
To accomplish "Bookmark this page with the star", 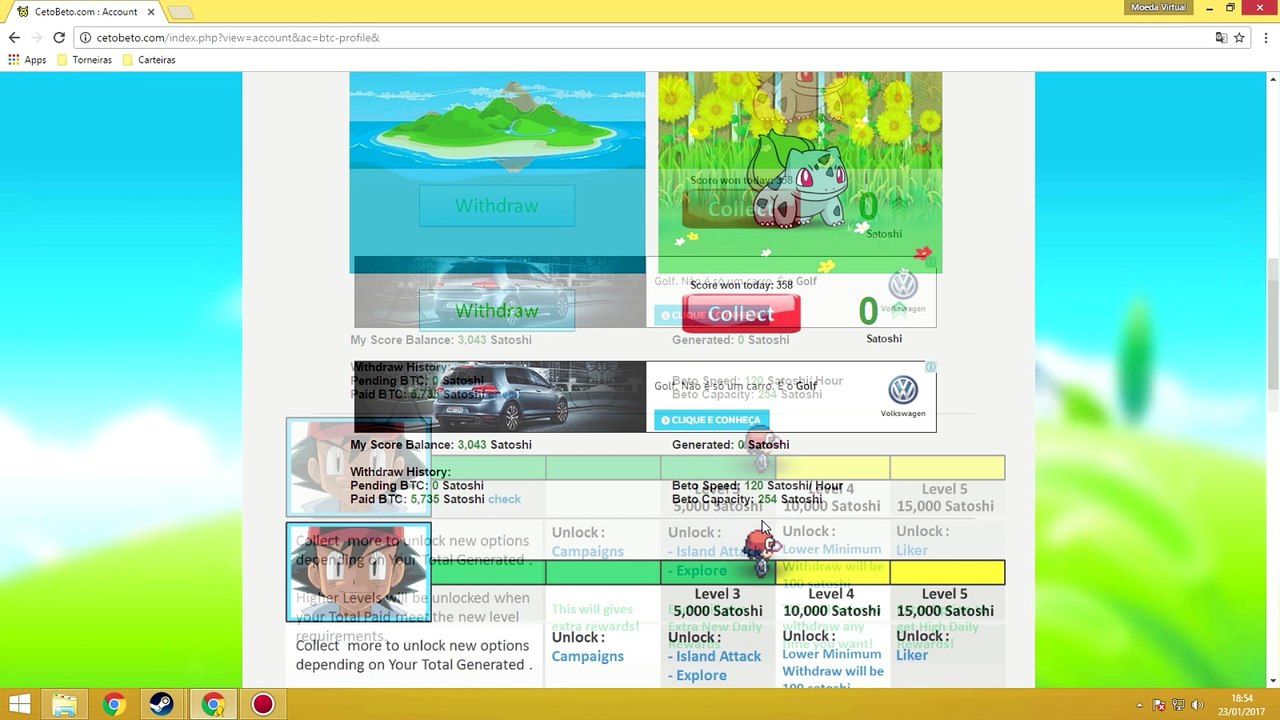I will click(1239, 37).
